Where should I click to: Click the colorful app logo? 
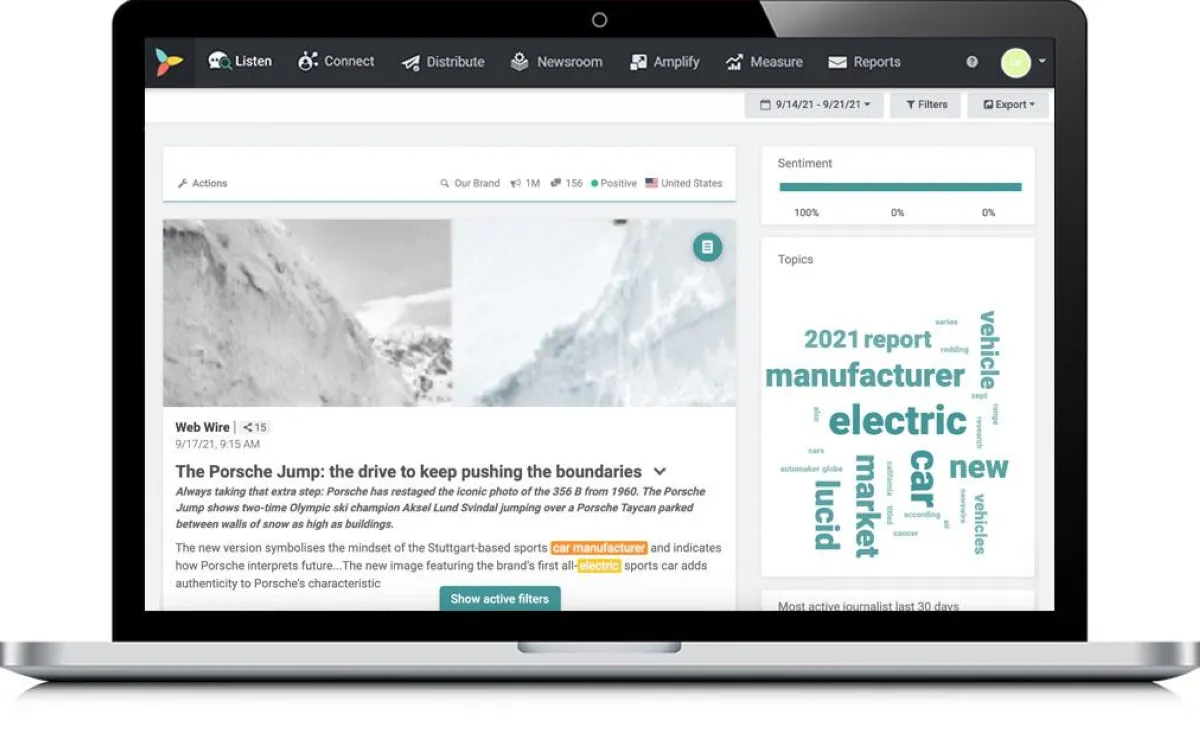(169, 62)
